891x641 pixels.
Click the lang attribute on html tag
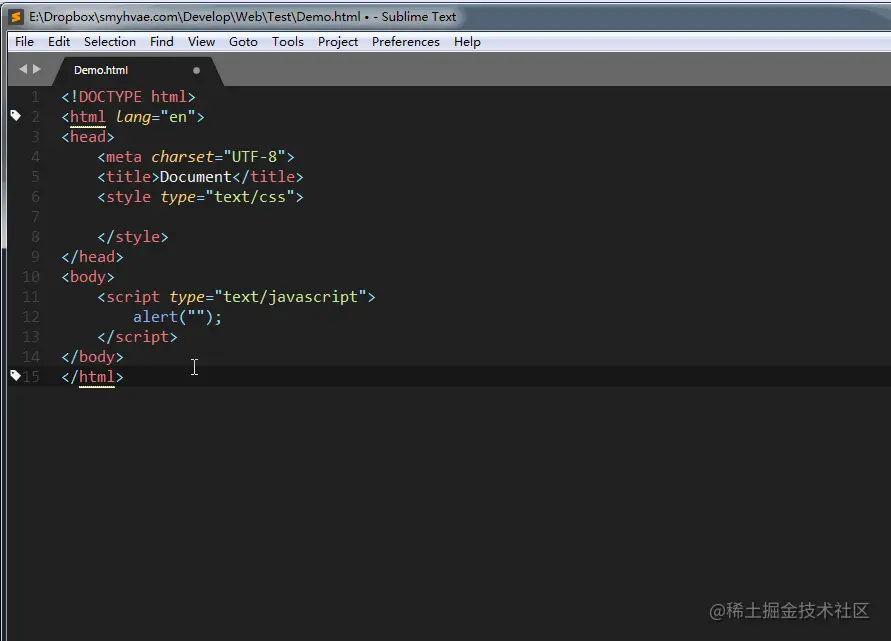coord(133,117)
